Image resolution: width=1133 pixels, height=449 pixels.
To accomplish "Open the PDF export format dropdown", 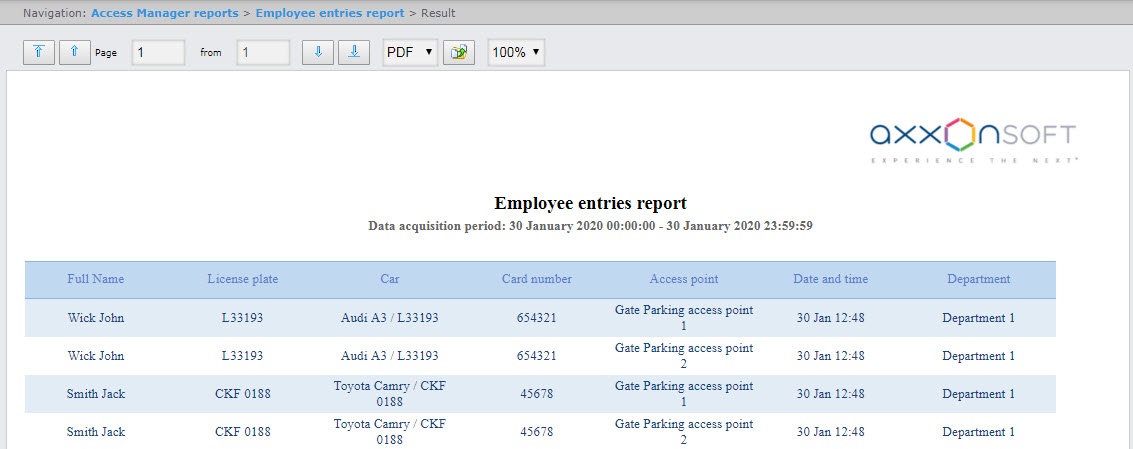I will tap(410, 52).
